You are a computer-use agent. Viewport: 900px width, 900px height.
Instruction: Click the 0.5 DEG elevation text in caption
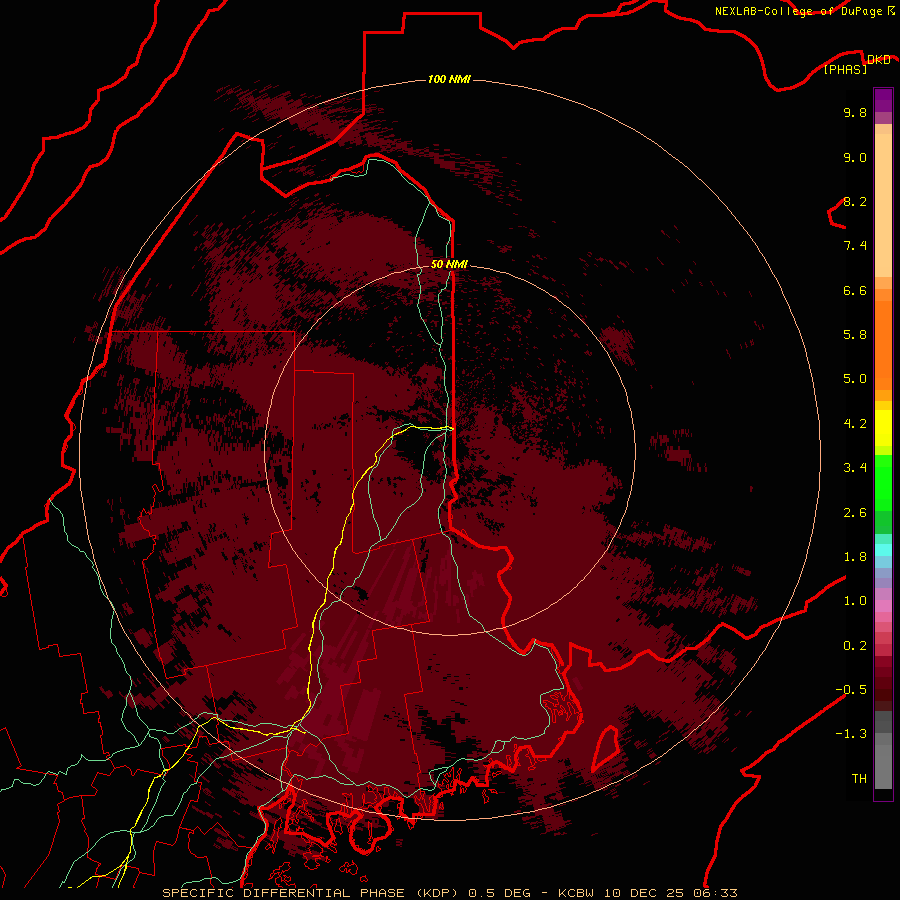(x=499, y=893)
